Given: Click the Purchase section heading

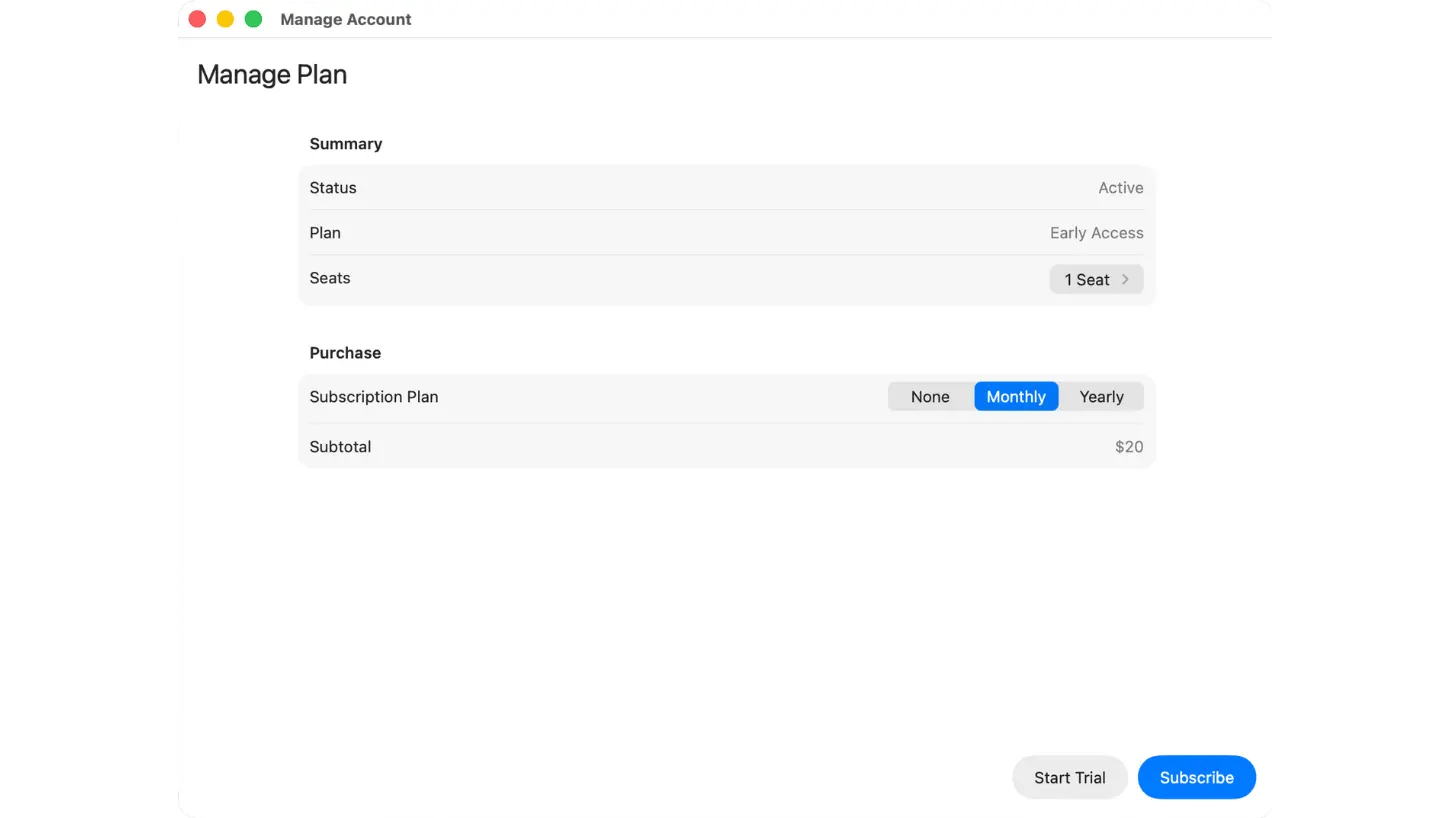Looking at the screenshot, I should (345, 353).
